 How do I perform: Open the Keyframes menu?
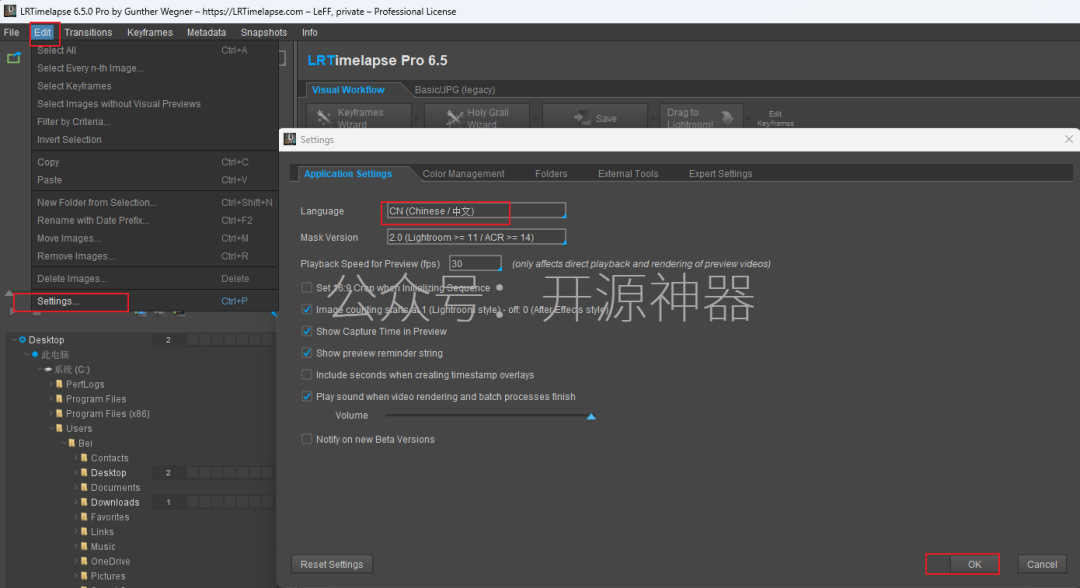tap(149, 32)
